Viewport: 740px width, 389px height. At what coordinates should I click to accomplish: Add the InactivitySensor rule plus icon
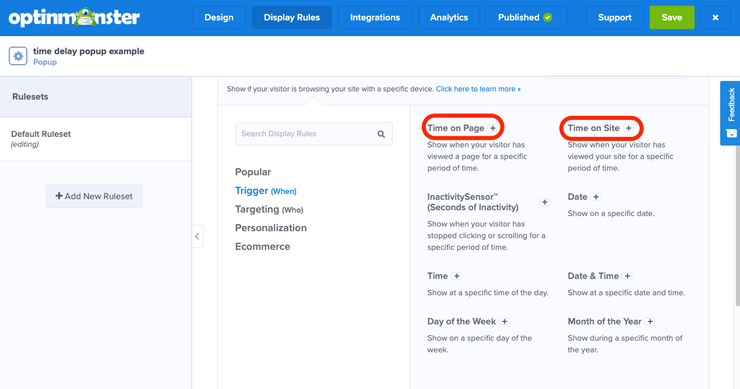point(545,202)
